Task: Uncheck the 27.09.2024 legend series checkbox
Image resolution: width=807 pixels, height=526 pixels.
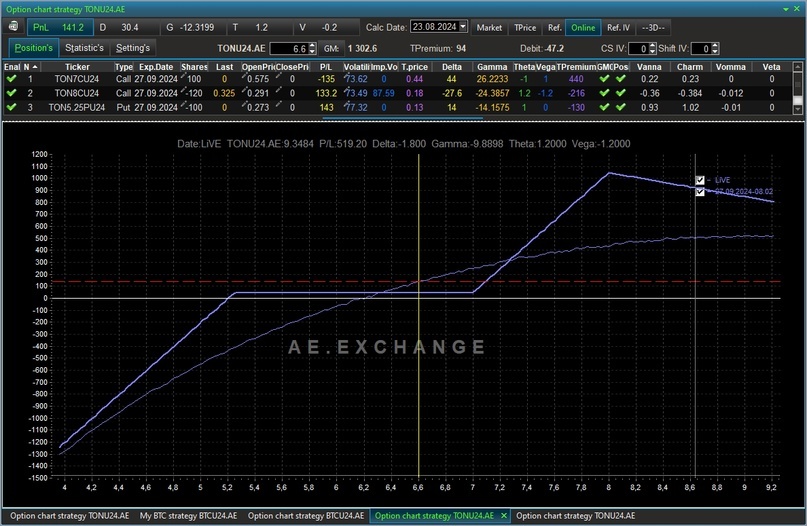Action: click(x=699, y=192)
